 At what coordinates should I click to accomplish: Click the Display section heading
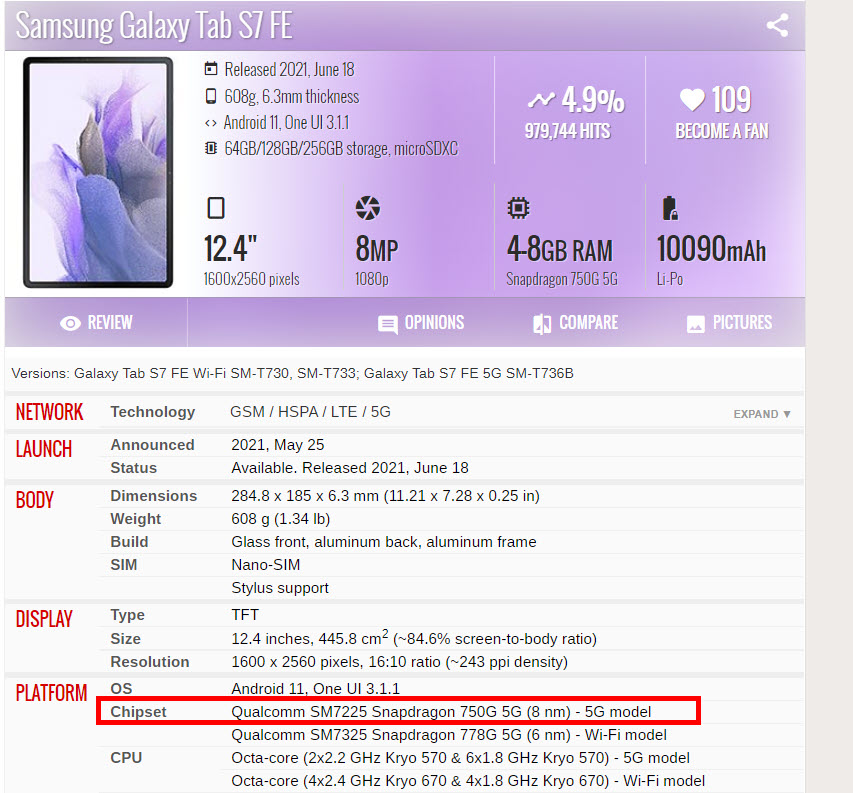pyautogui.click(x=44, y=618)
